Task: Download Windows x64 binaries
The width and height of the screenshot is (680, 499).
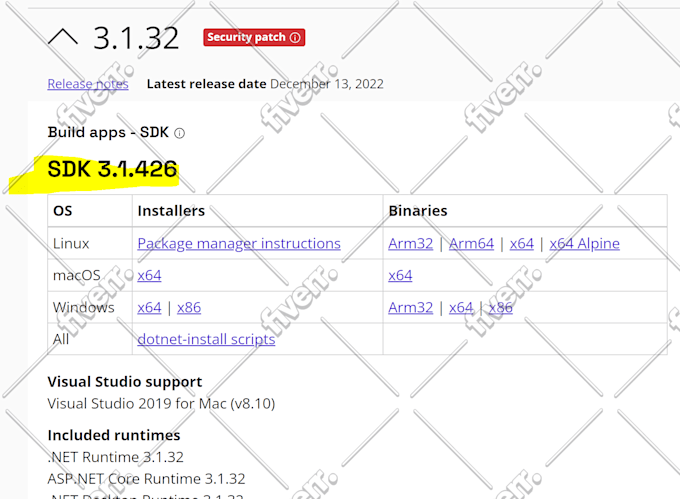Action: 461,307
